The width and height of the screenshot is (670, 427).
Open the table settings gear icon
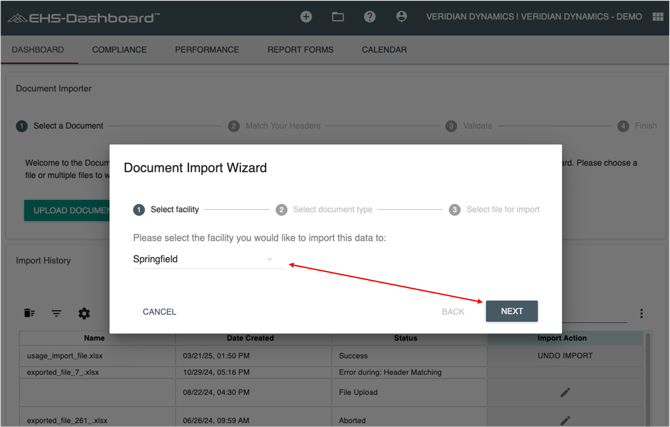pos(84,314)
